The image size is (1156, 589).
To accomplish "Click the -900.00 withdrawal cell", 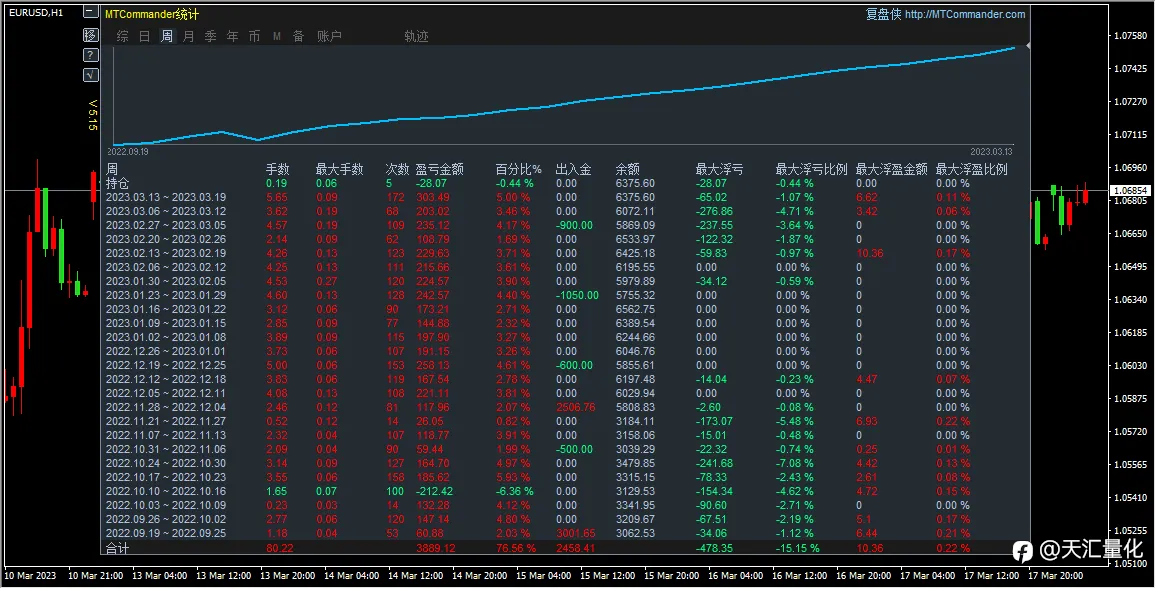I will point(574,226).
